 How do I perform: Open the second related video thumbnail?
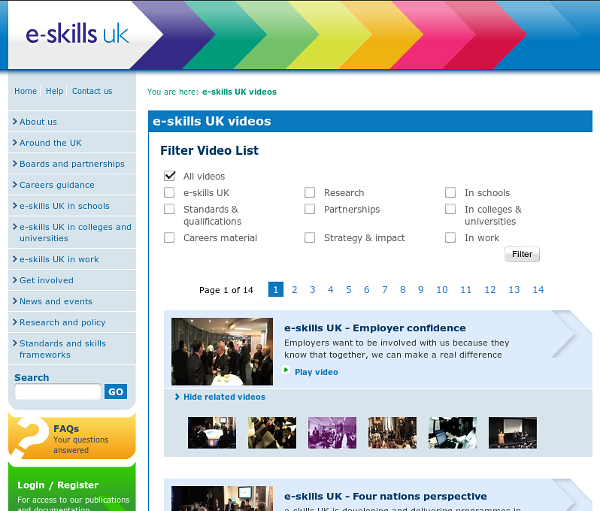(x=272, y=433)
